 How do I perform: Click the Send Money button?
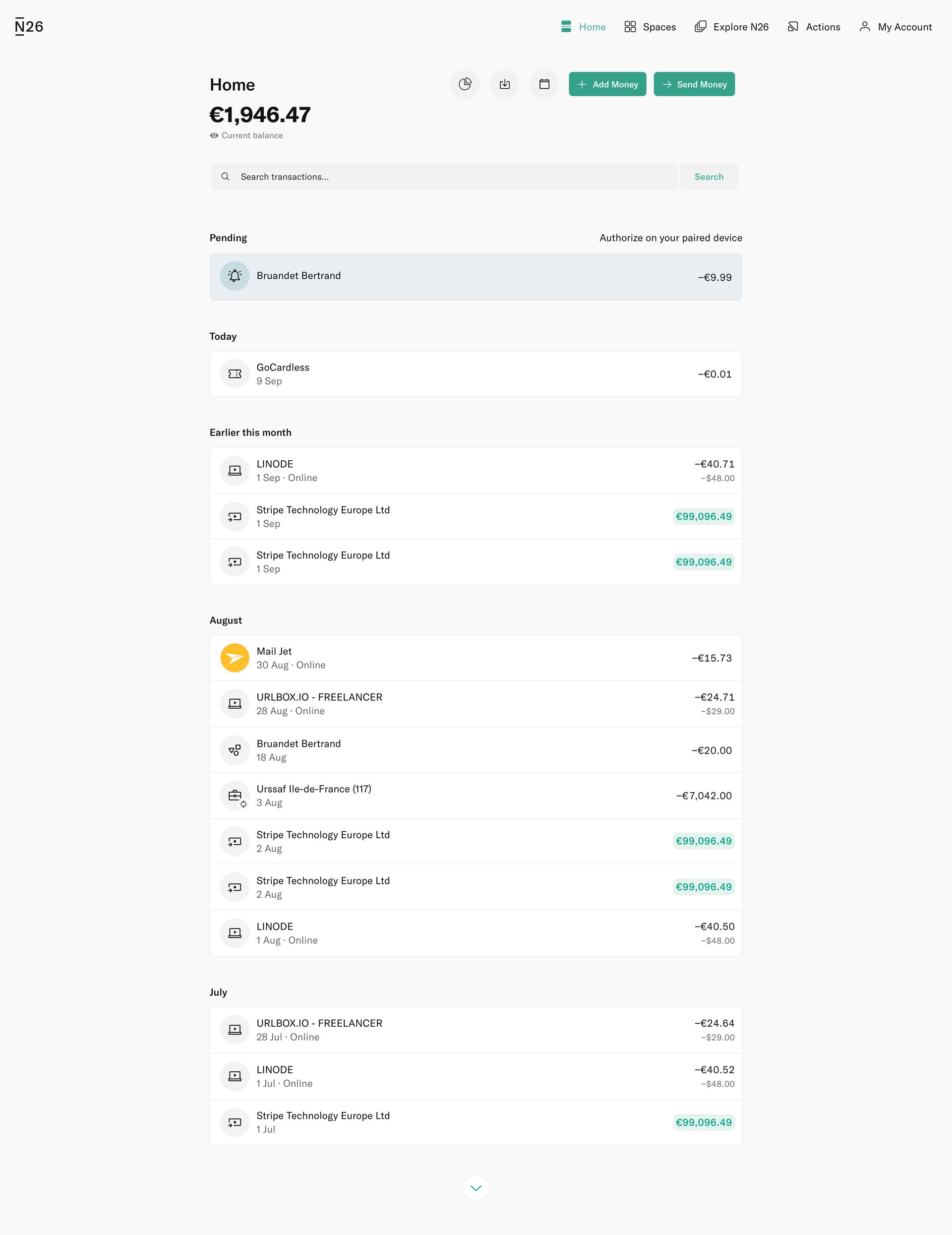[694, 84]
